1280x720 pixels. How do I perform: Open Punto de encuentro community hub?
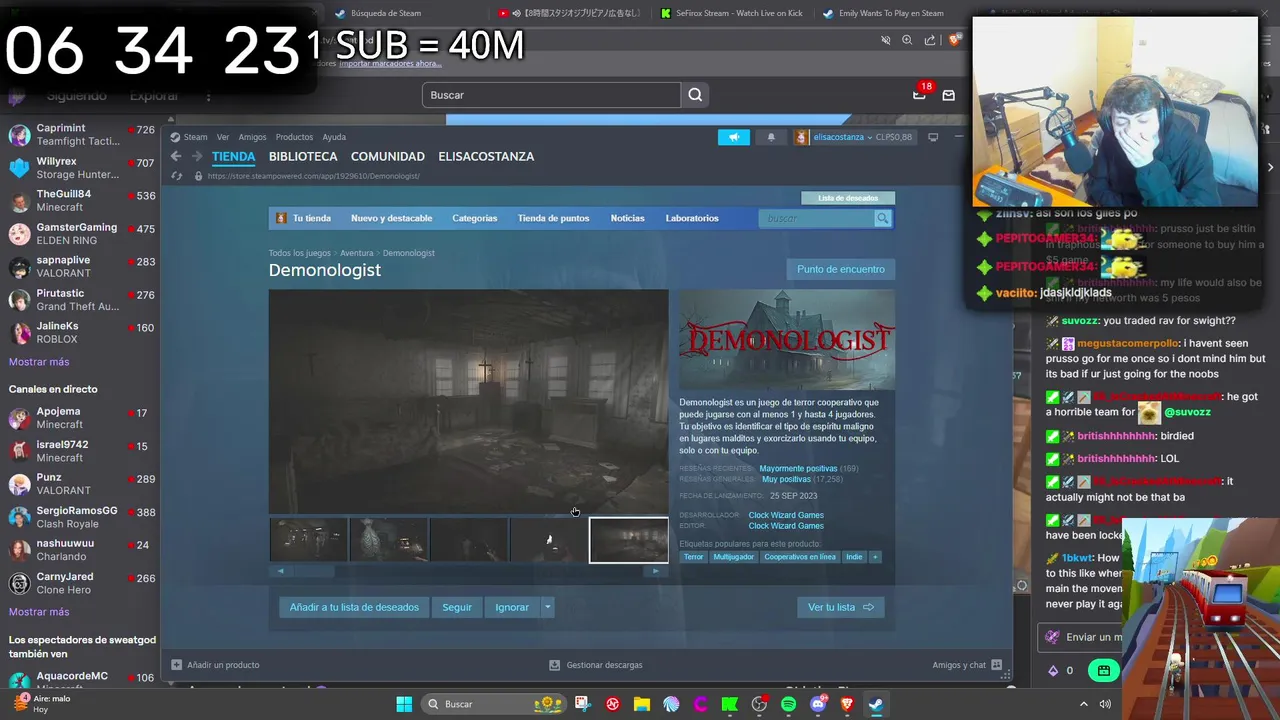(x=841, y=269)
